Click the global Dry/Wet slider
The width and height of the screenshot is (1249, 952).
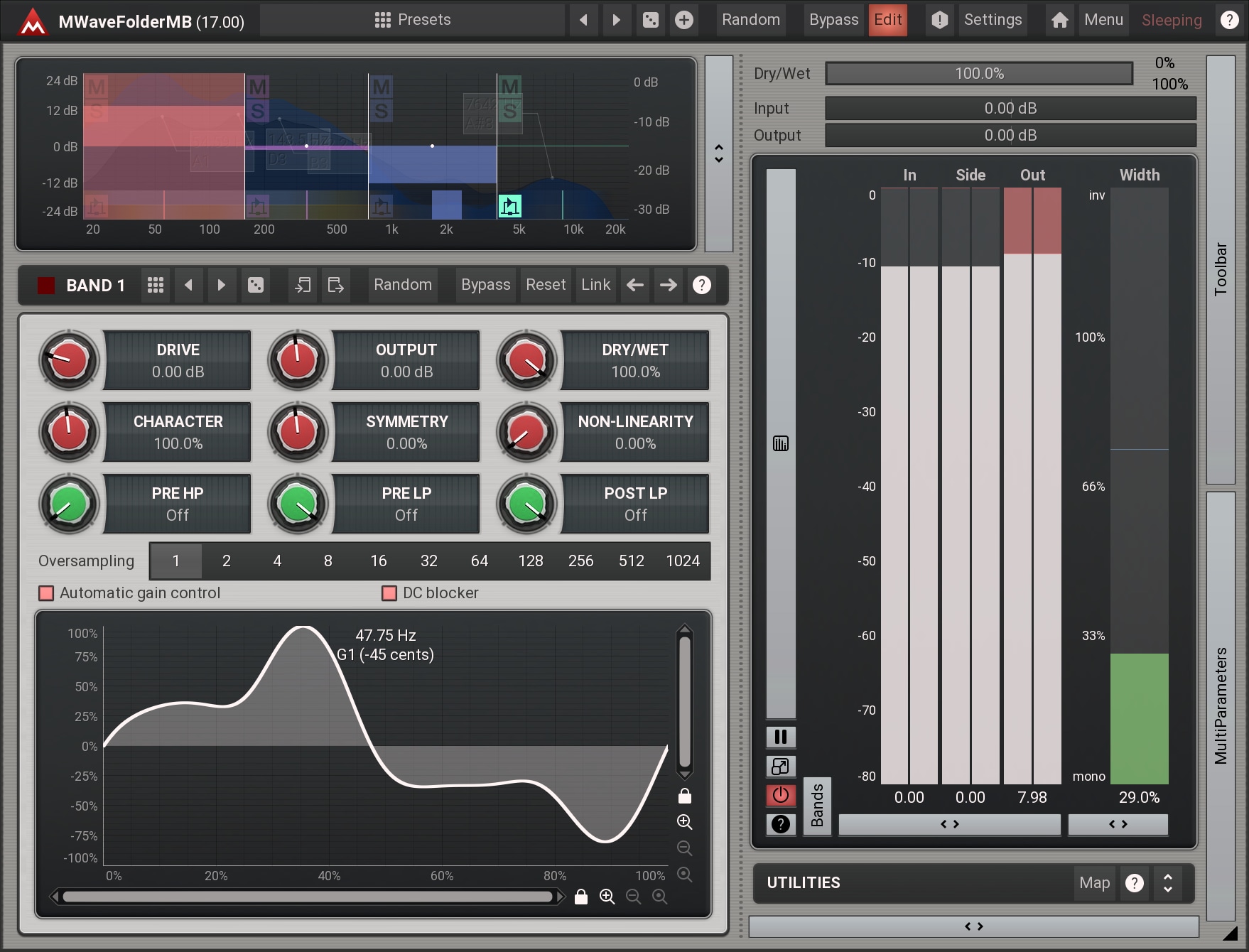point(978,74)
